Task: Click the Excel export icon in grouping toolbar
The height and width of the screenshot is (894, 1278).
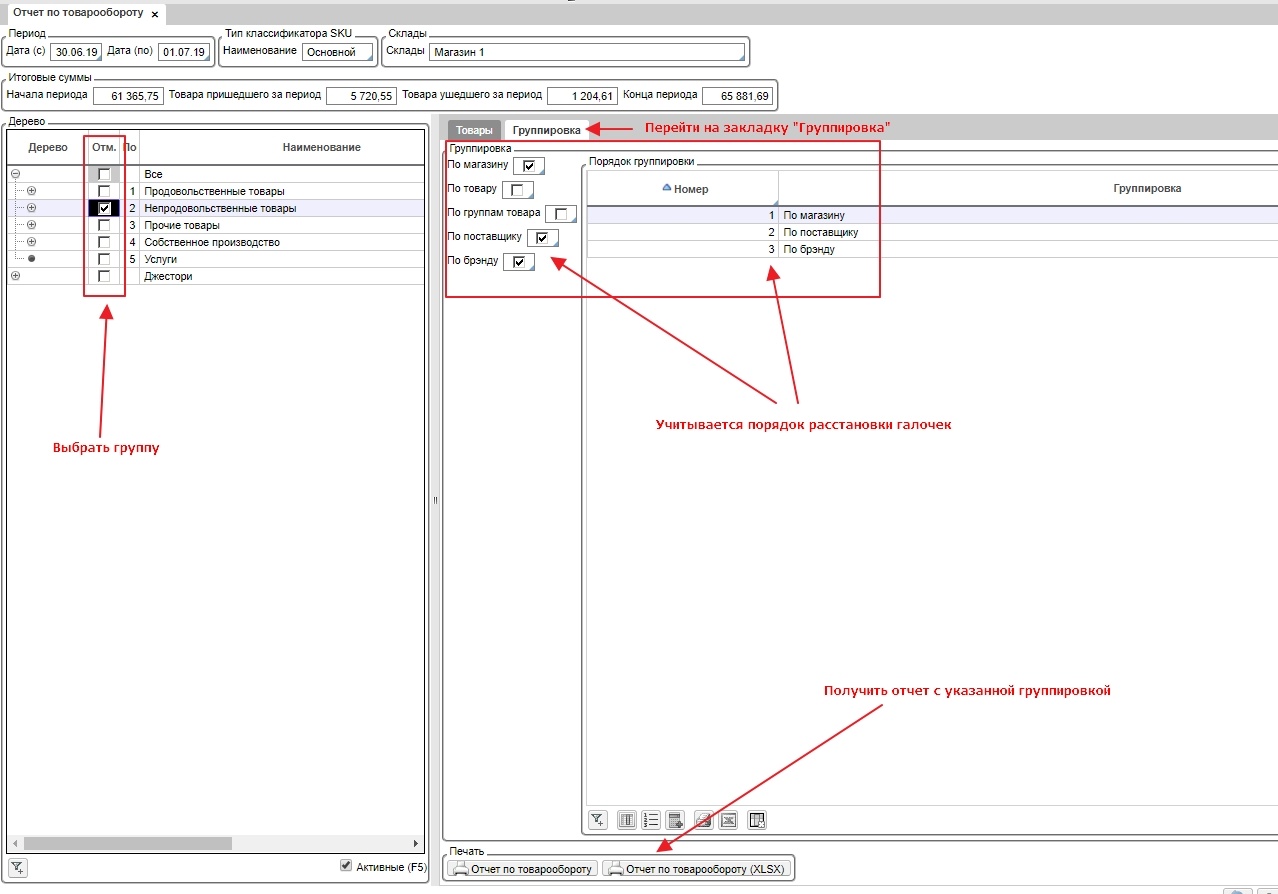Action: tap(728, 820)
